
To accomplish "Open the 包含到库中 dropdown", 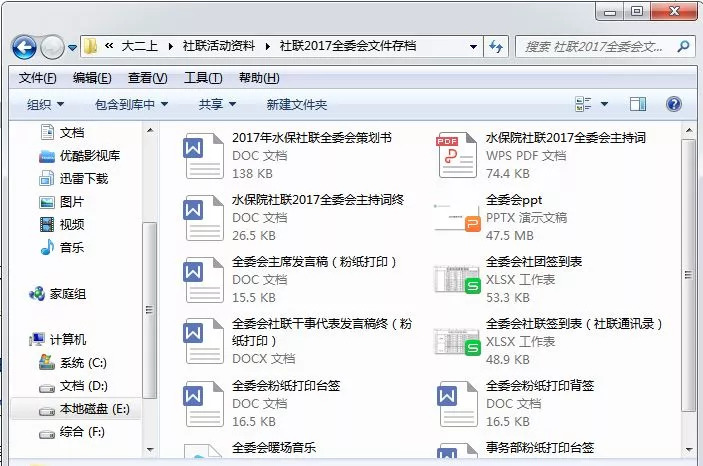I will 131,105.
